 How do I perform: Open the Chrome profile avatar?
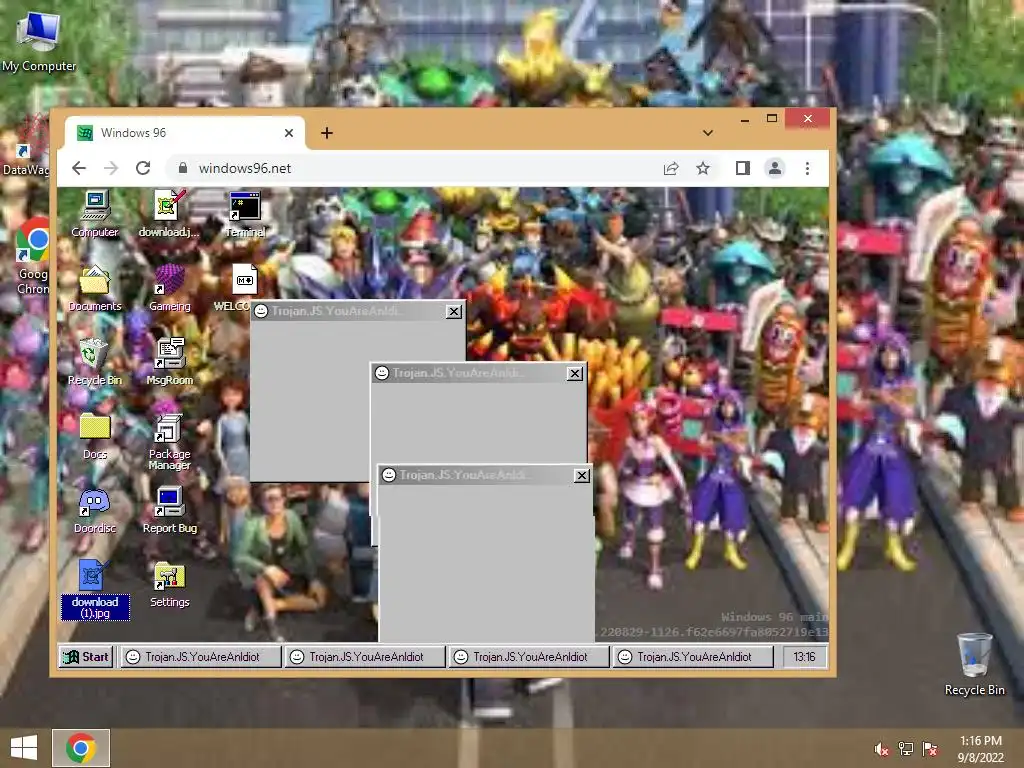pos(775,168)
